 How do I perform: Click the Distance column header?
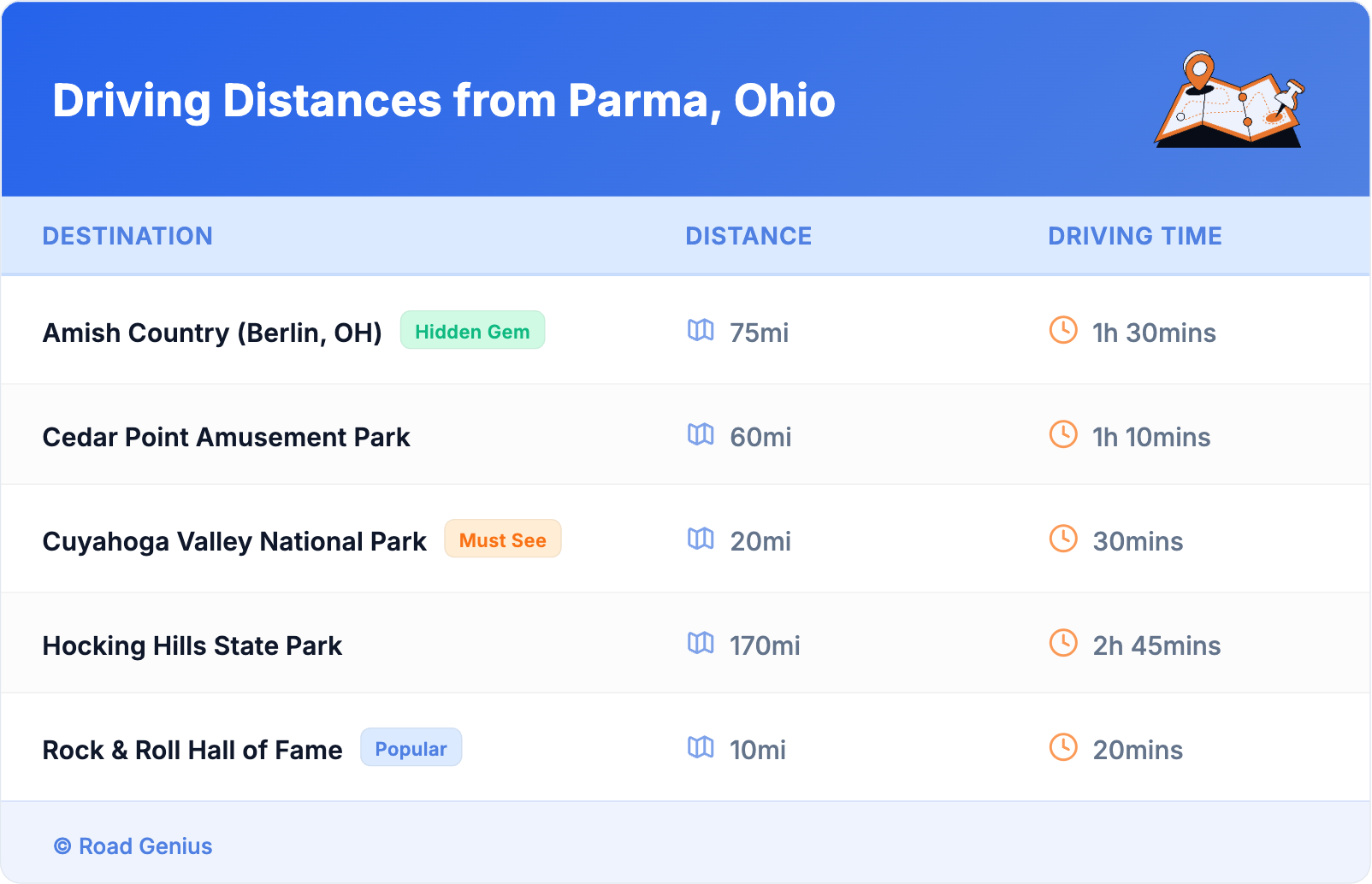(x=748, y=236)
